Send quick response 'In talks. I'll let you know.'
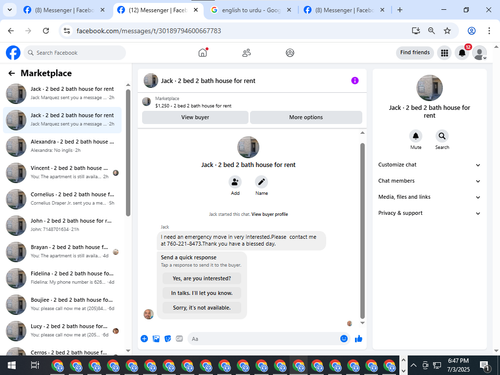The height and width of the screenshot is (375, 500). click(202, 293)
